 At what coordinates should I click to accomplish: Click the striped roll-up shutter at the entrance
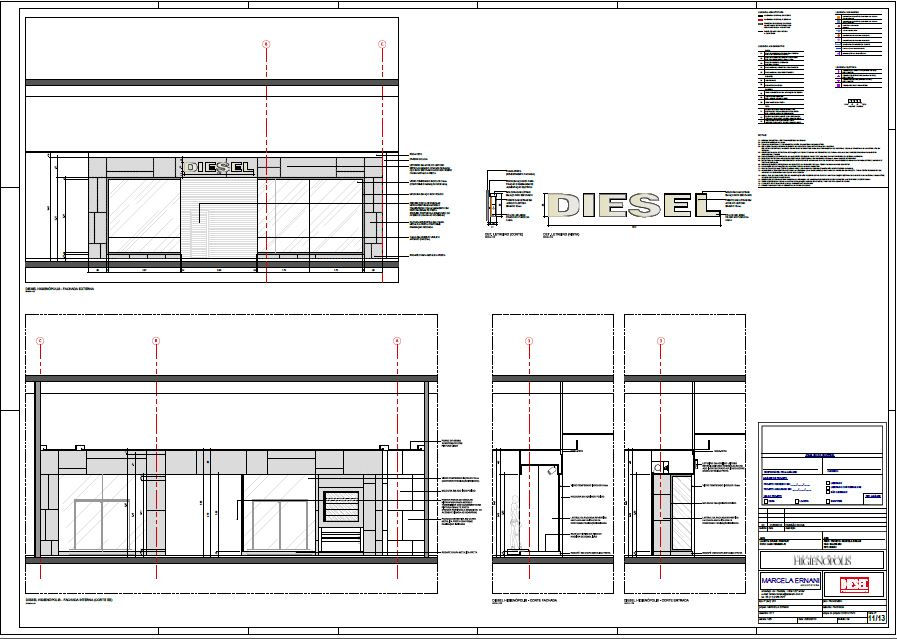(219, 220)
